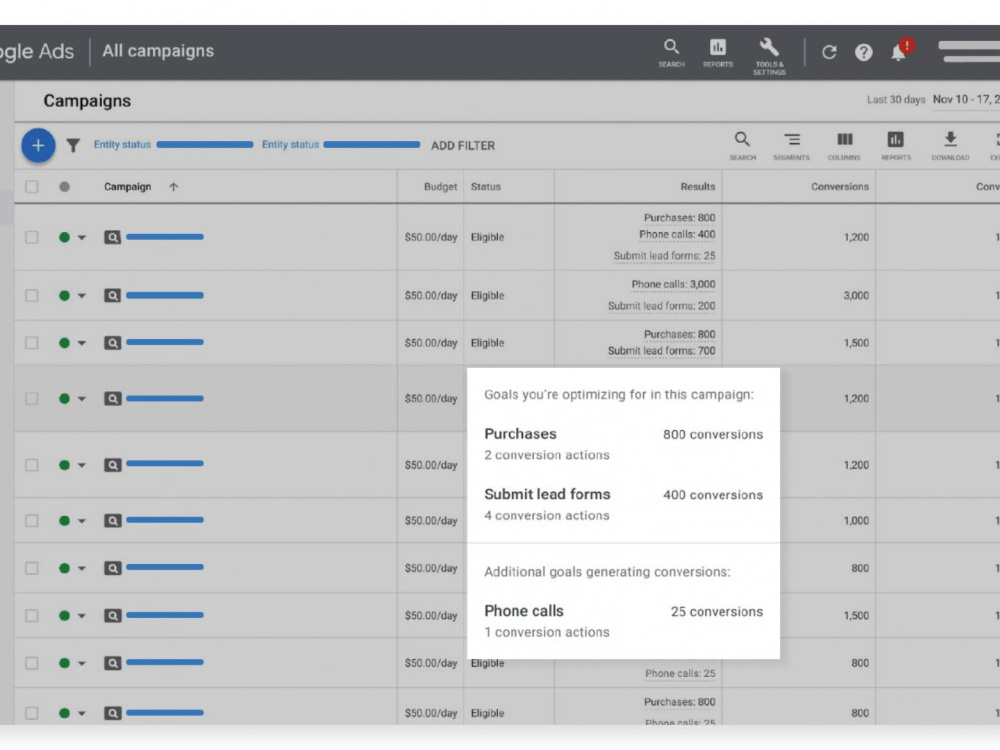
Task: Click '800 conversions' value in popup
Action: 712,434
